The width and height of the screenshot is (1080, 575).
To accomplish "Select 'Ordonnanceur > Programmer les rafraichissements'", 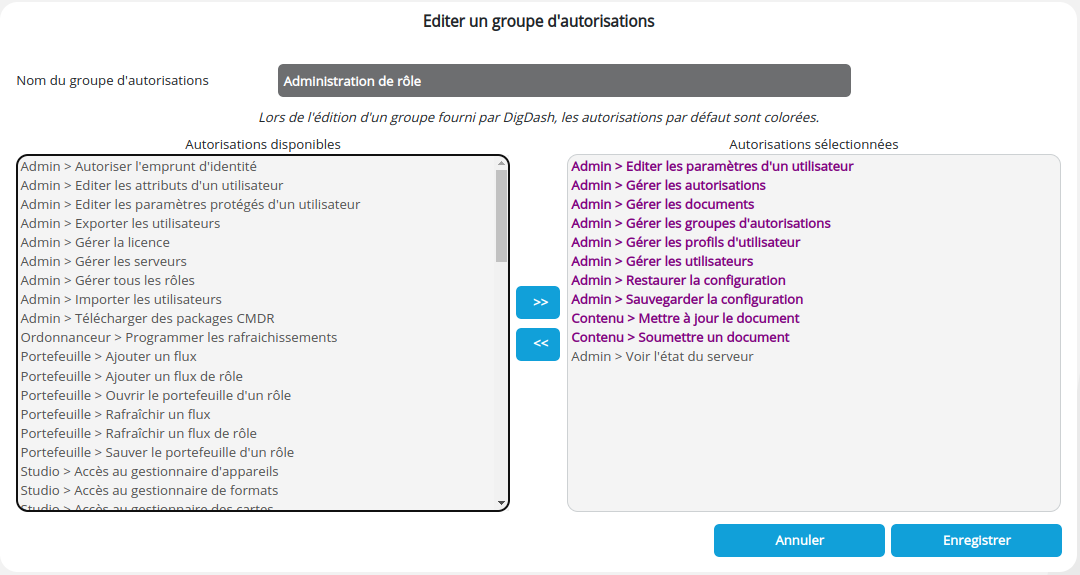I will [x=179, y=337].
